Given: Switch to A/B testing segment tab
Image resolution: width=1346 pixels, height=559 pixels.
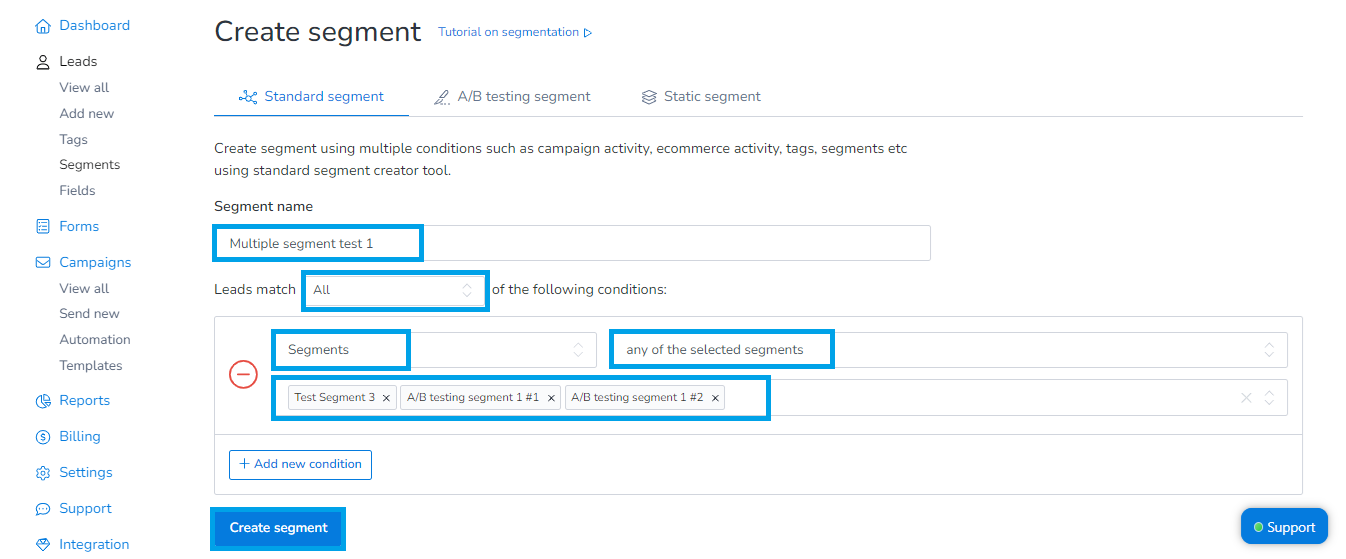Looking at the screenshot, I should (x=512, y=97).
